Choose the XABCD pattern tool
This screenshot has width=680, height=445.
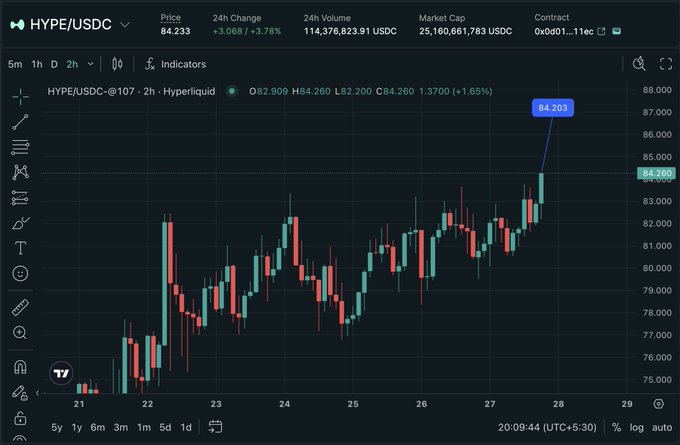point(20,172)
